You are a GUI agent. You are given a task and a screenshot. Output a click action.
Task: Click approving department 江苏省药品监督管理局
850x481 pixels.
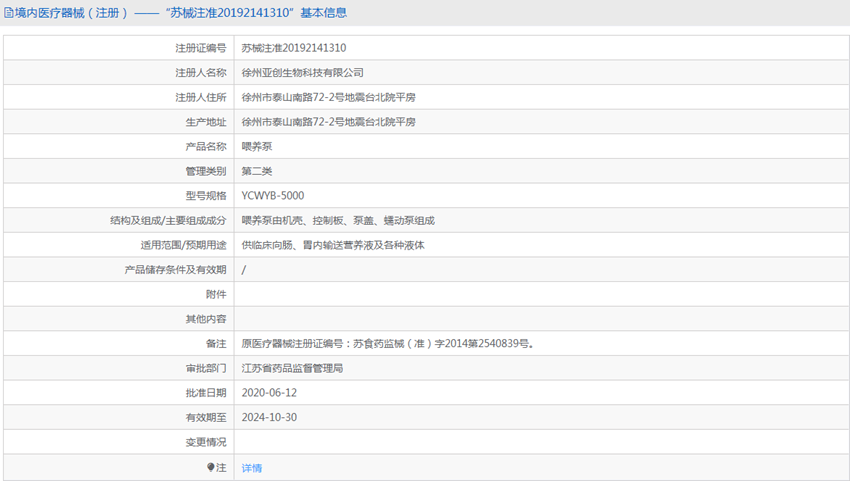292,368
